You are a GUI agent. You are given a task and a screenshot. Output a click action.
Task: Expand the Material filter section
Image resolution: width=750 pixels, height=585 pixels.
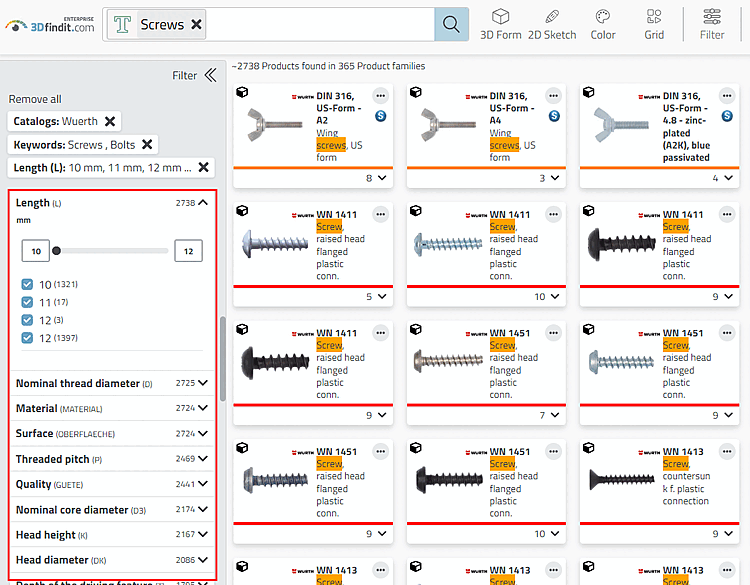(x=203, y=408)
